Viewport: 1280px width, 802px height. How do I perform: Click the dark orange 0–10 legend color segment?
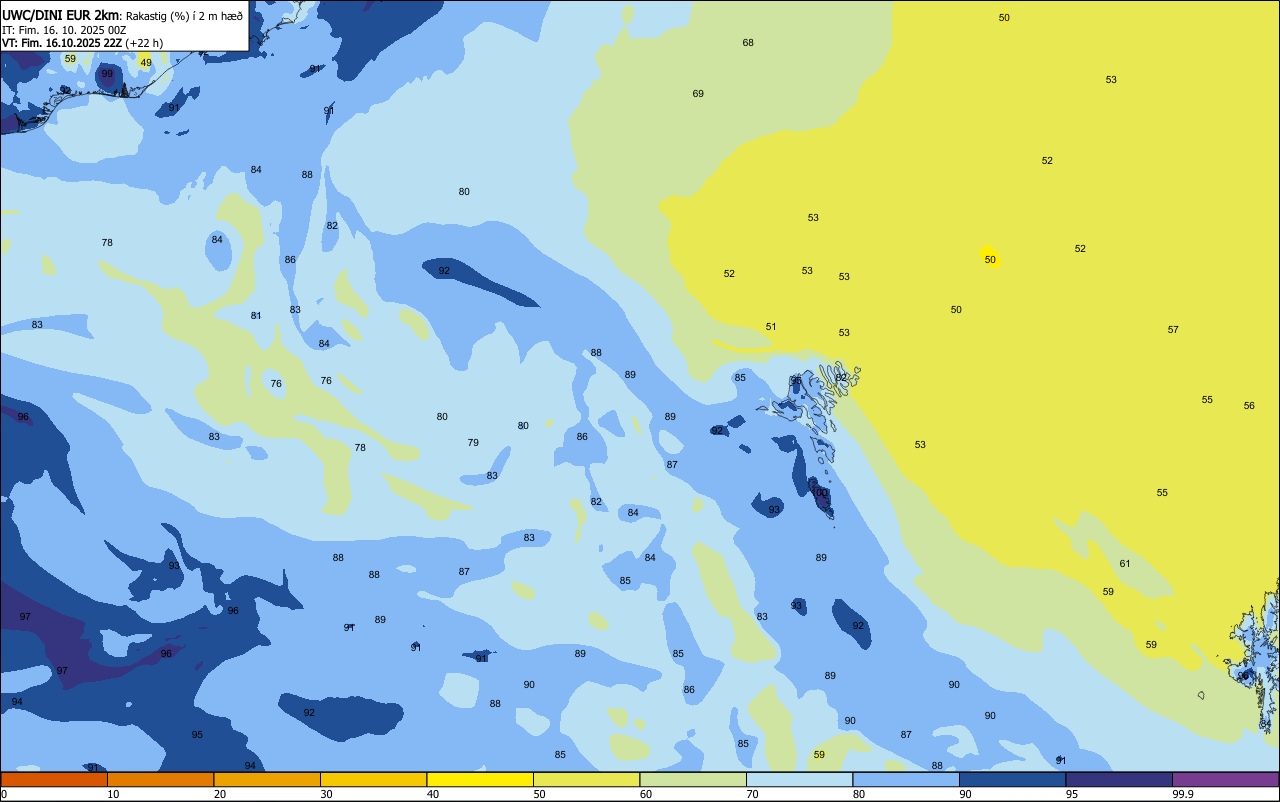pyautogui.click(x=54, y=779)
